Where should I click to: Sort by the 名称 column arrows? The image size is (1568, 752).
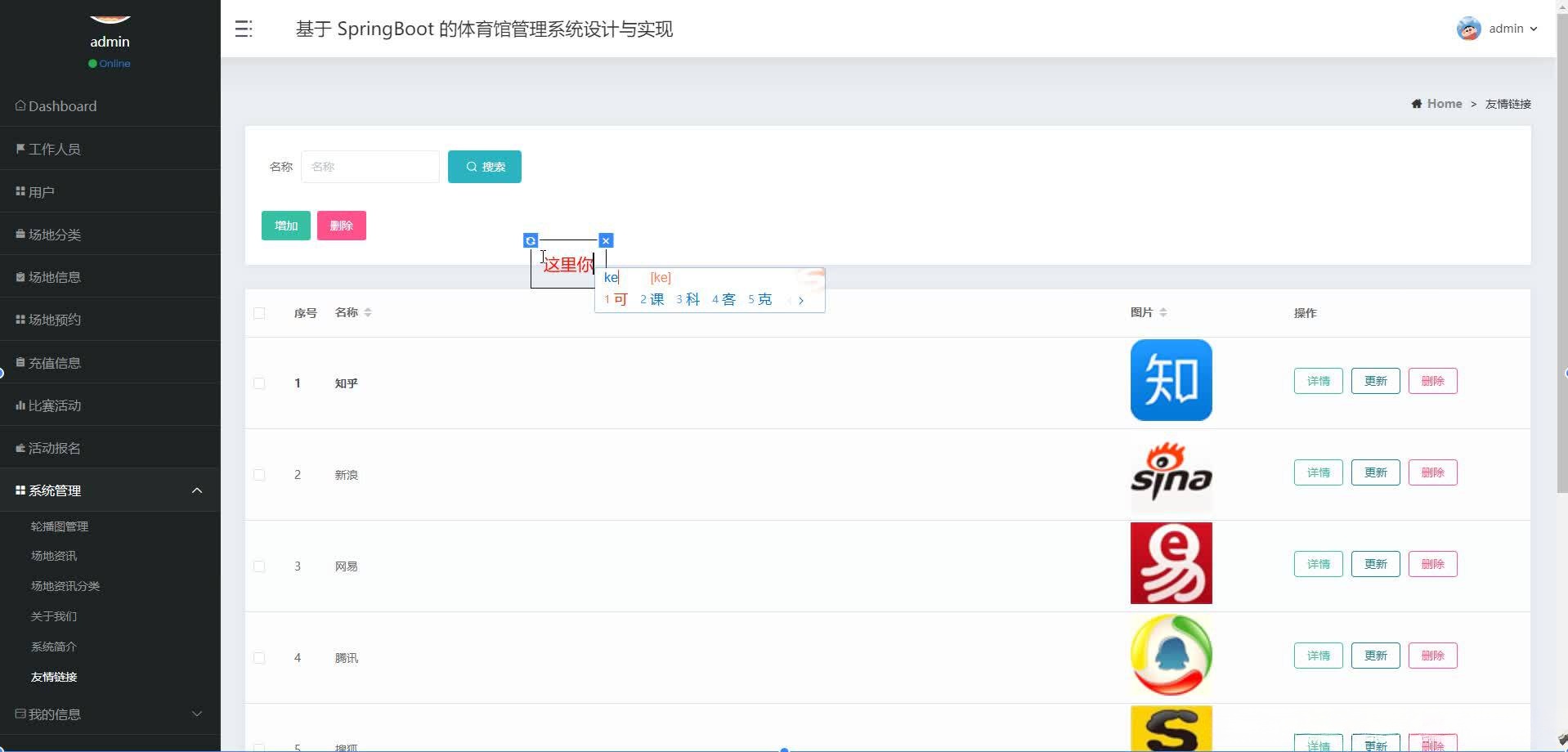click(x=368, y=312)
